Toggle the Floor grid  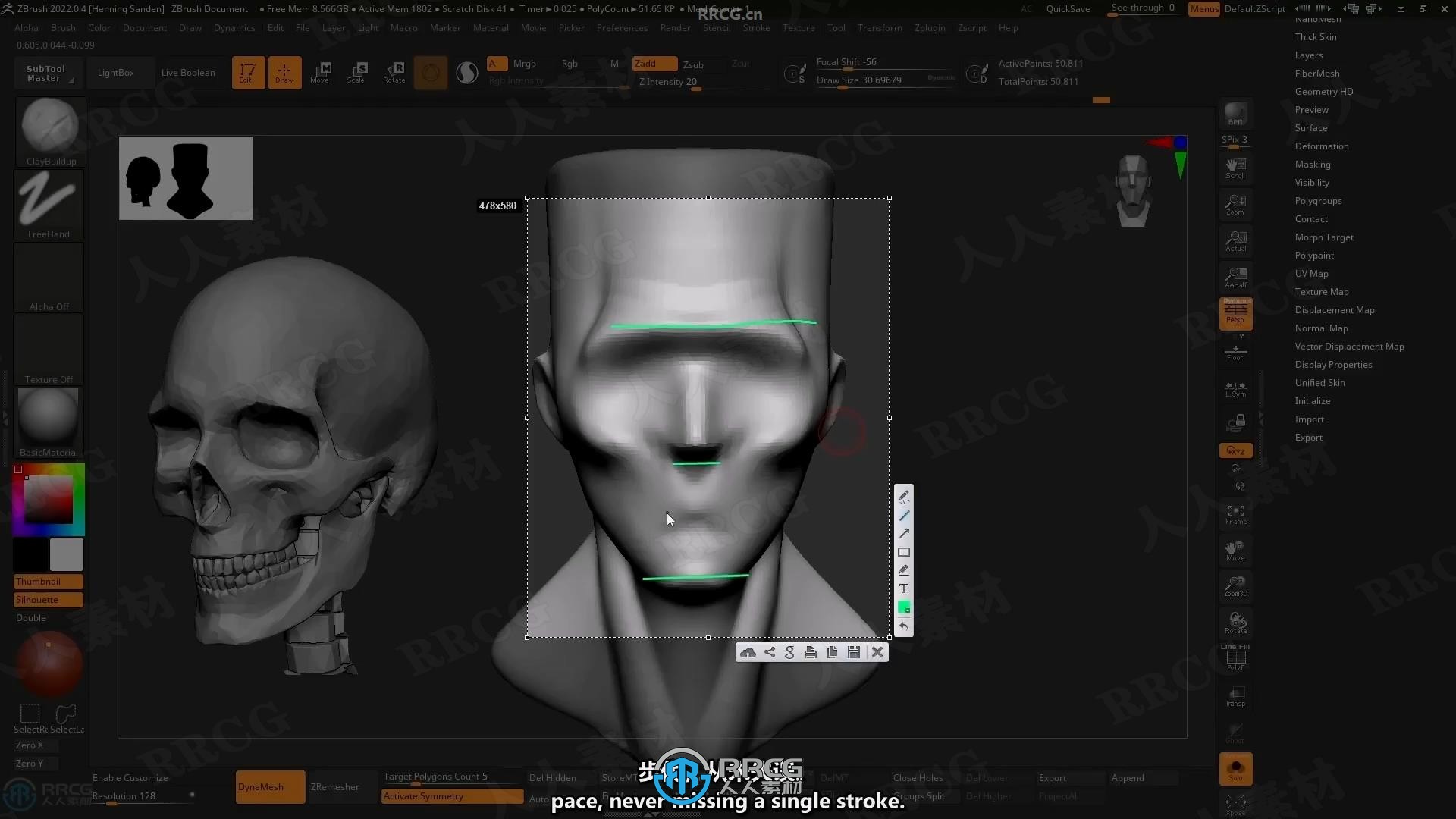1235,350
